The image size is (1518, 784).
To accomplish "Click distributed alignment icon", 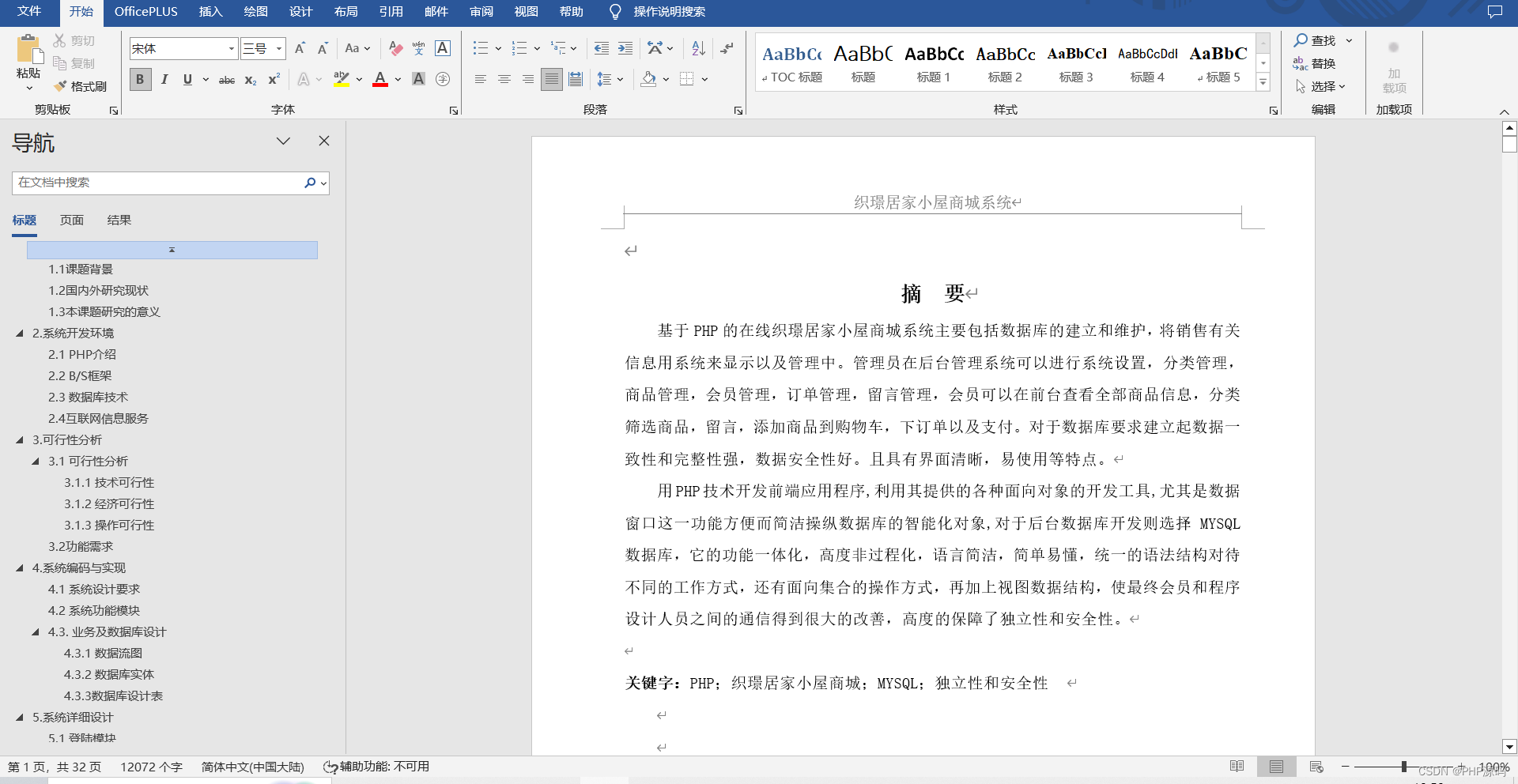I will click(x=576, y=79).
